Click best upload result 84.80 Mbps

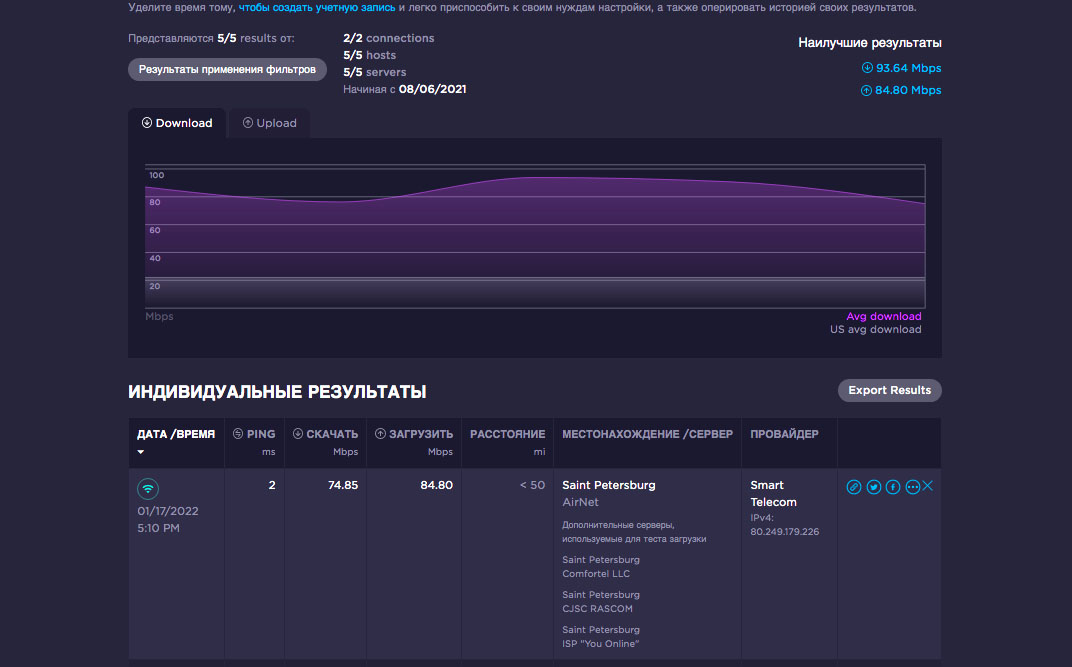[x=901, y=90]
